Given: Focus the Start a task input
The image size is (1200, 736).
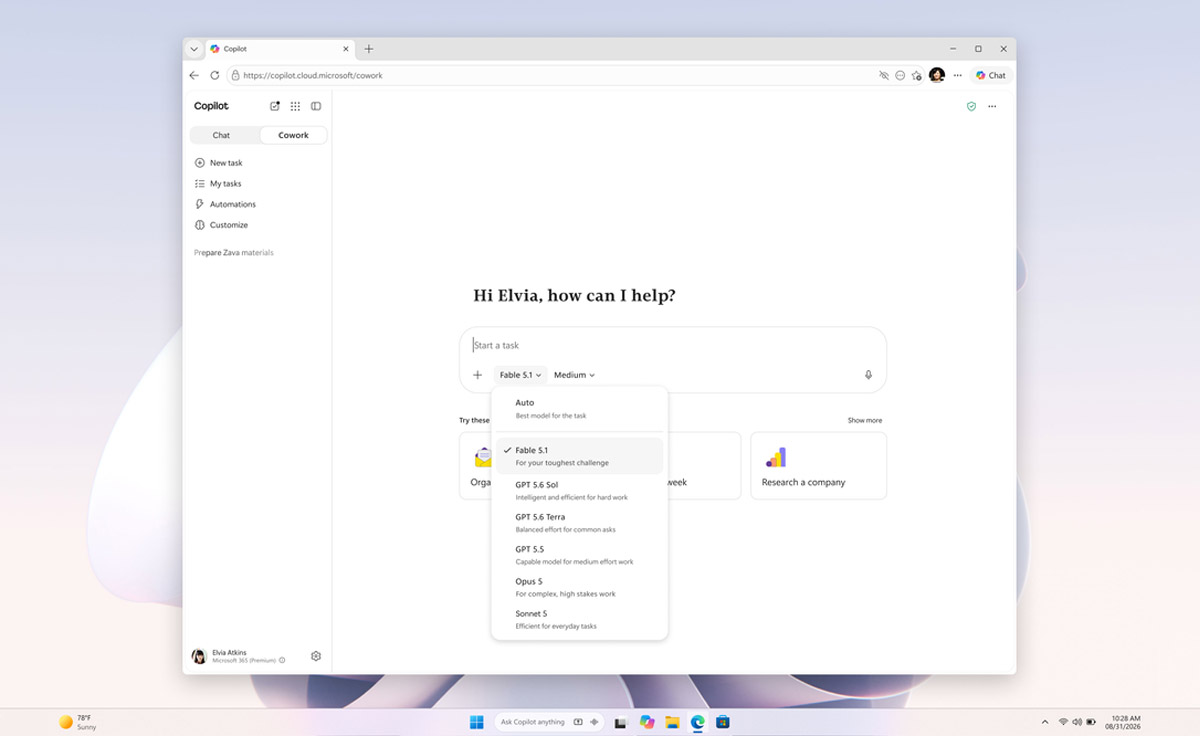Looking at the screenshot, I should click(672, 345).
